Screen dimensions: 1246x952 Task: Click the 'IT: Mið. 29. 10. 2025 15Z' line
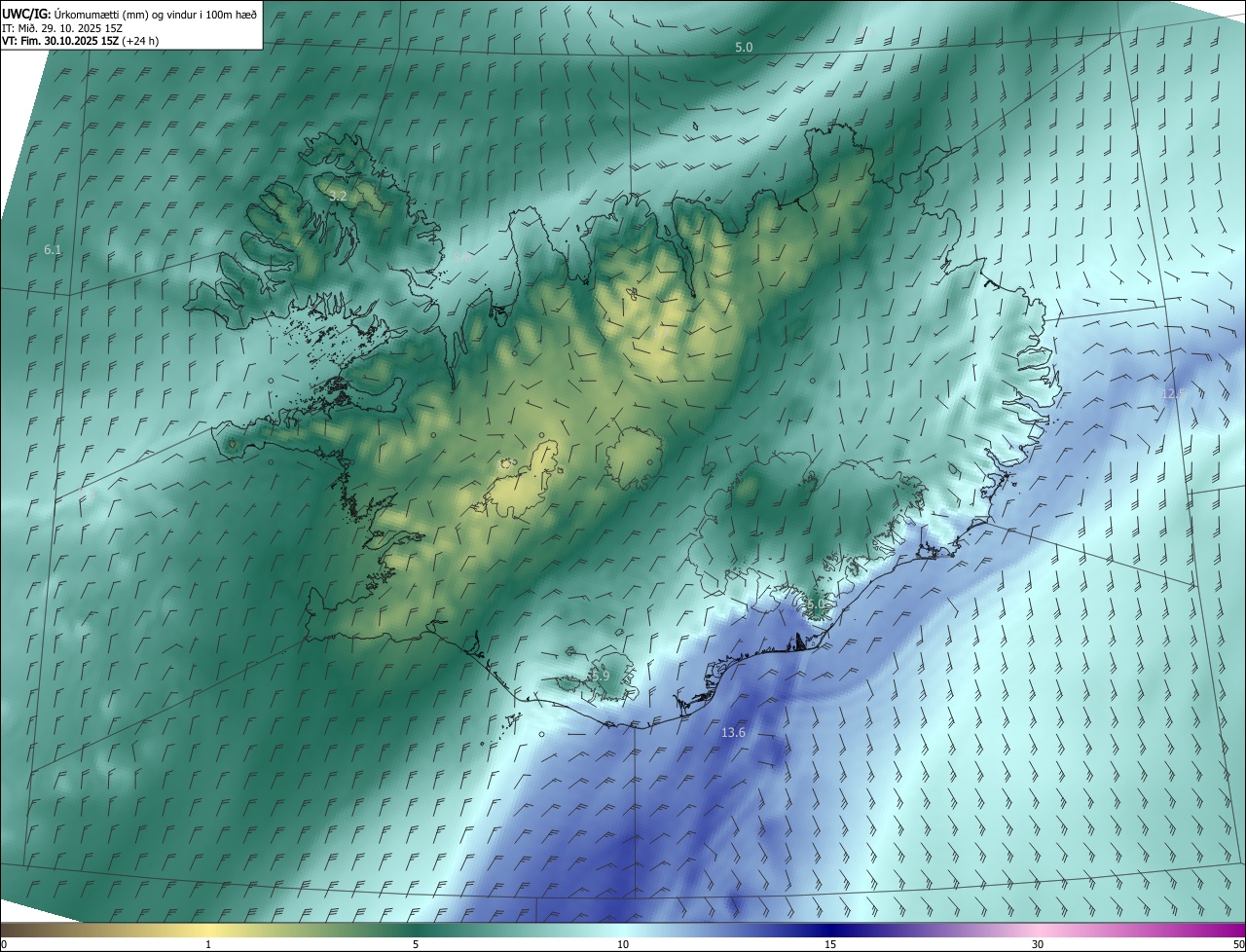tap(61, 28)
